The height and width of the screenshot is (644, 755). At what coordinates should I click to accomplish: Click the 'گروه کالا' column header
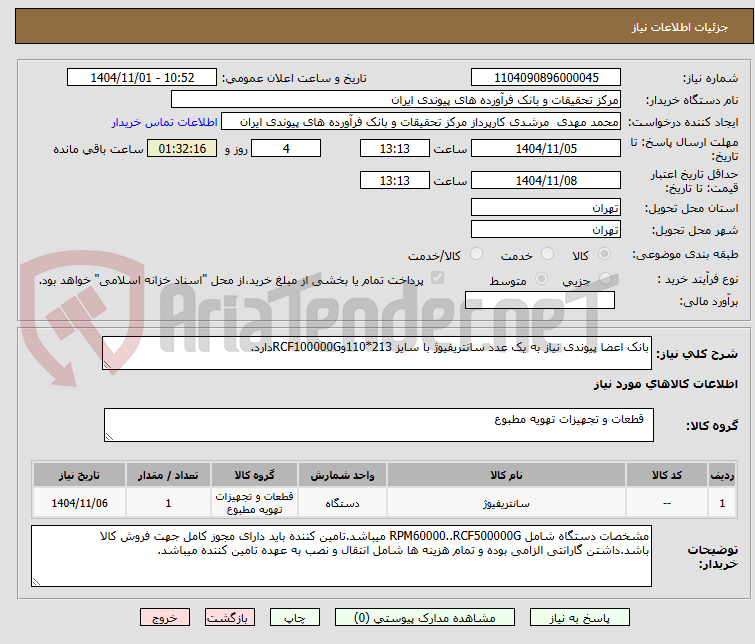pyautogui.click(x=254, y=475)
